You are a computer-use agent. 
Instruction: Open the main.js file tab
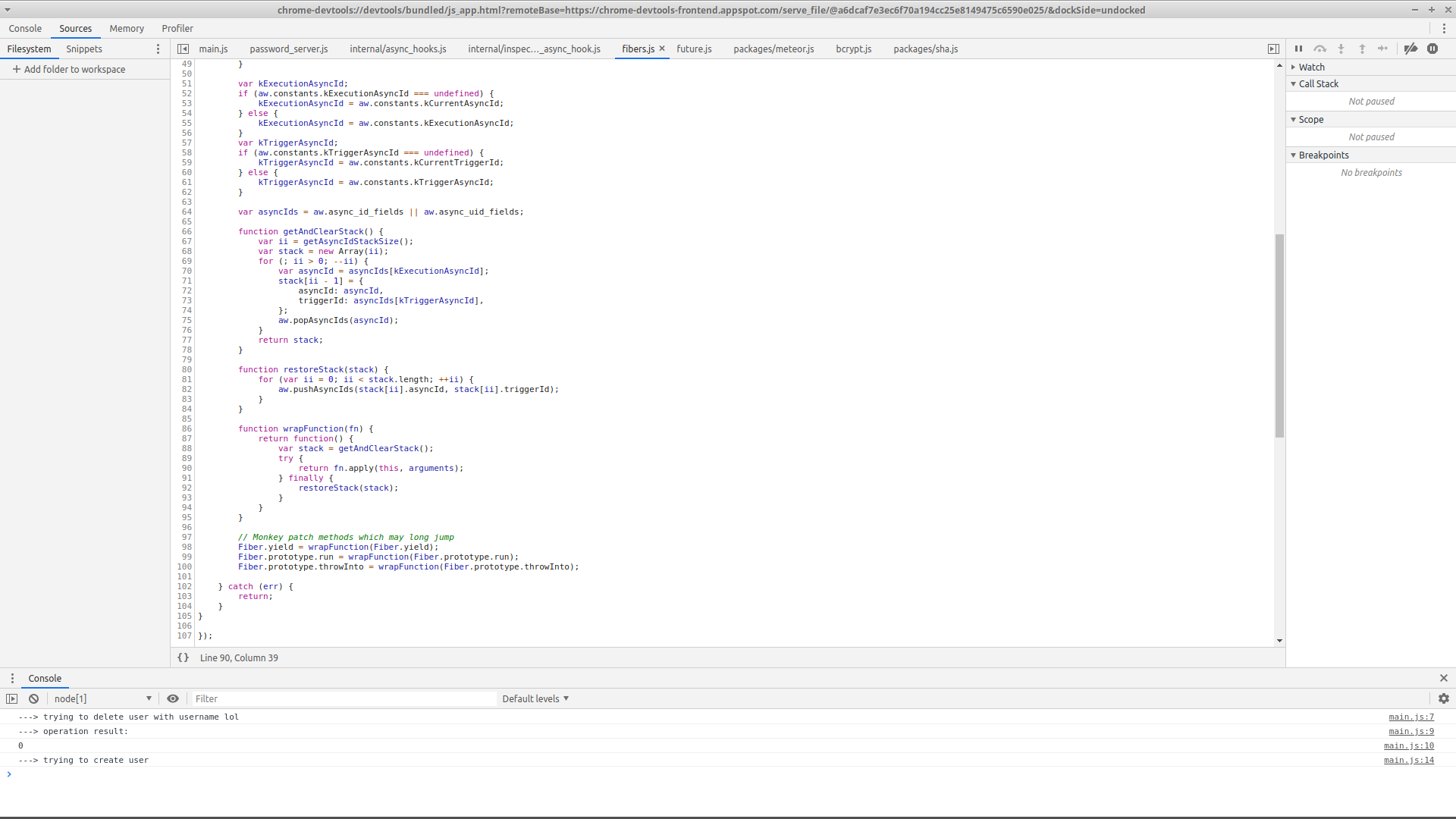pyautogui.click(x=213, y=49)
